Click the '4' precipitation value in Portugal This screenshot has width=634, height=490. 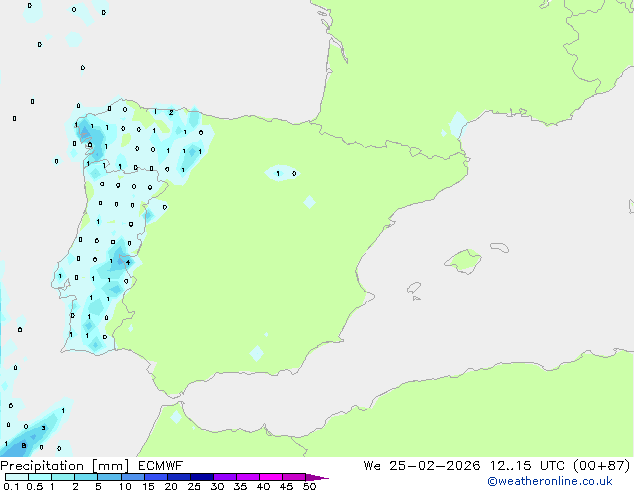tap(128, 262)
